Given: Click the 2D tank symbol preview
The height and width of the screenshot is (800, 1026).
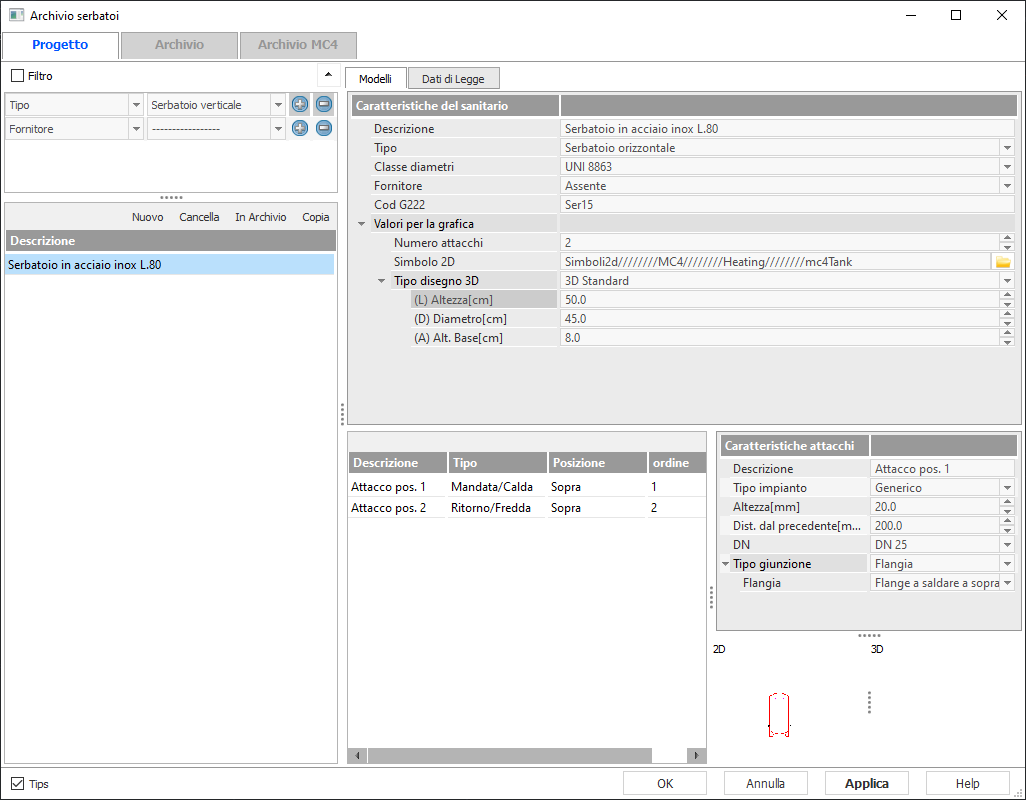Looking at the screenshot, I should pyautogui.click(x=779, y=714).
